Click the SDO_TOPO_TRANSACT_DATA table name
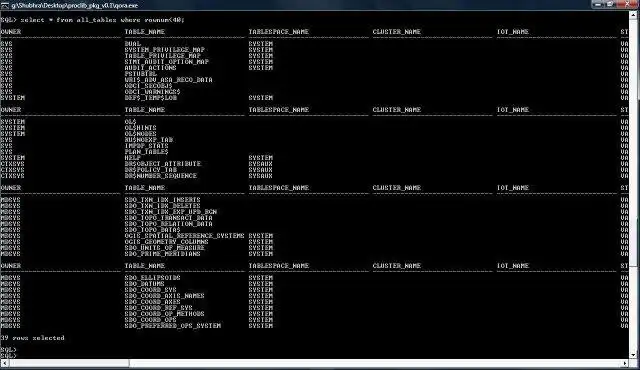640x370 pixels. [x=169, y=218]
